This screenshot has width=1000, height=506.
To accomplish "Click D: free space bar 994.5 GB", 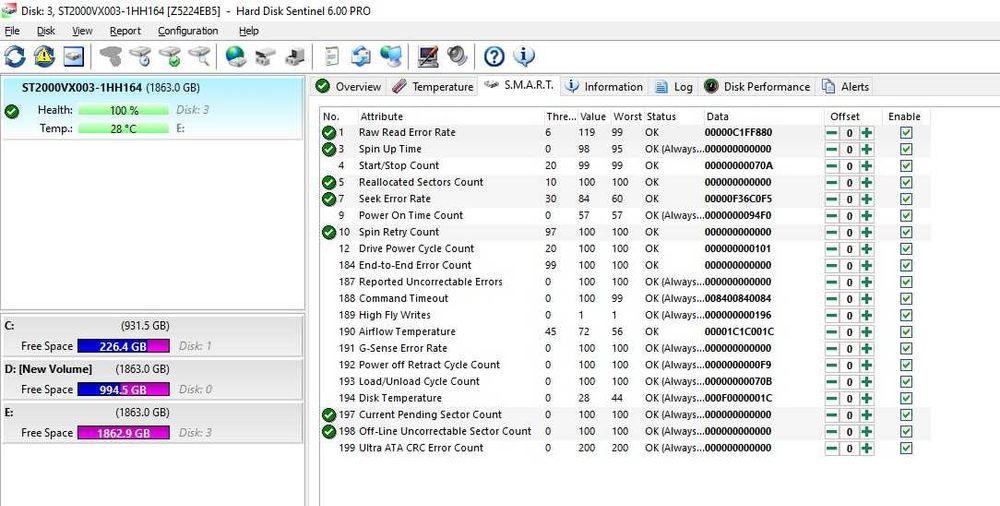I will pos(124,390).
